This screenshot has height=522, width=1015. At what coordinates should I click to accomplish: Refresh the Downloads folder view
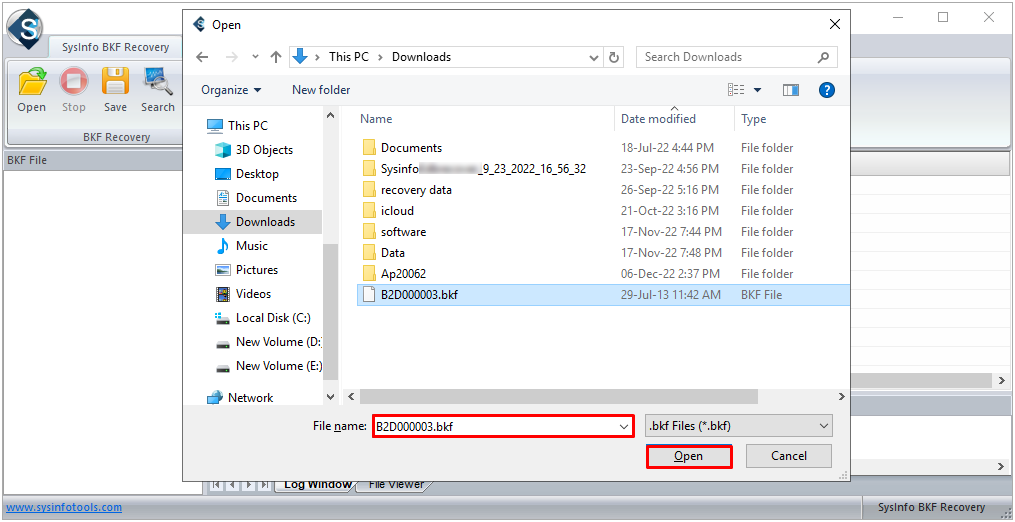click(614, 57)
